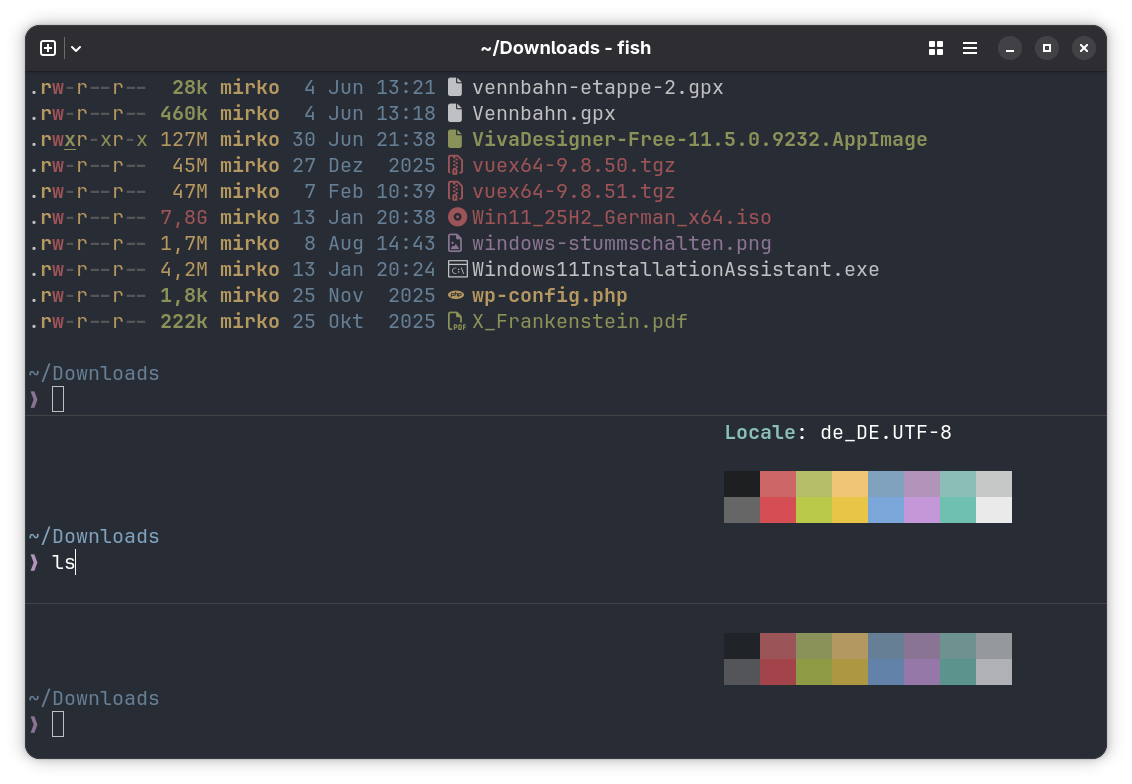The width and height of the screenshot is (1132, 784).
Task: Click PDF icon beside X_Frankenstein.pdf
Action: (456, 321)
